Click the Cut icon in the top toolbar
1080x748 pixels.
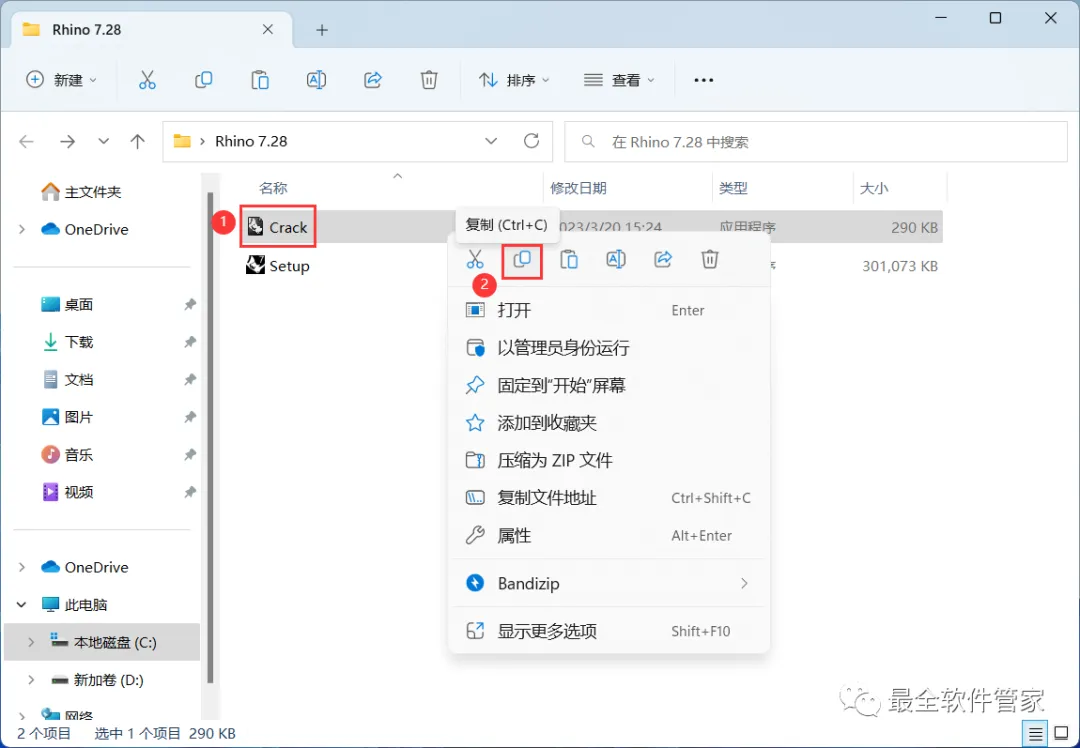[147, 80]
